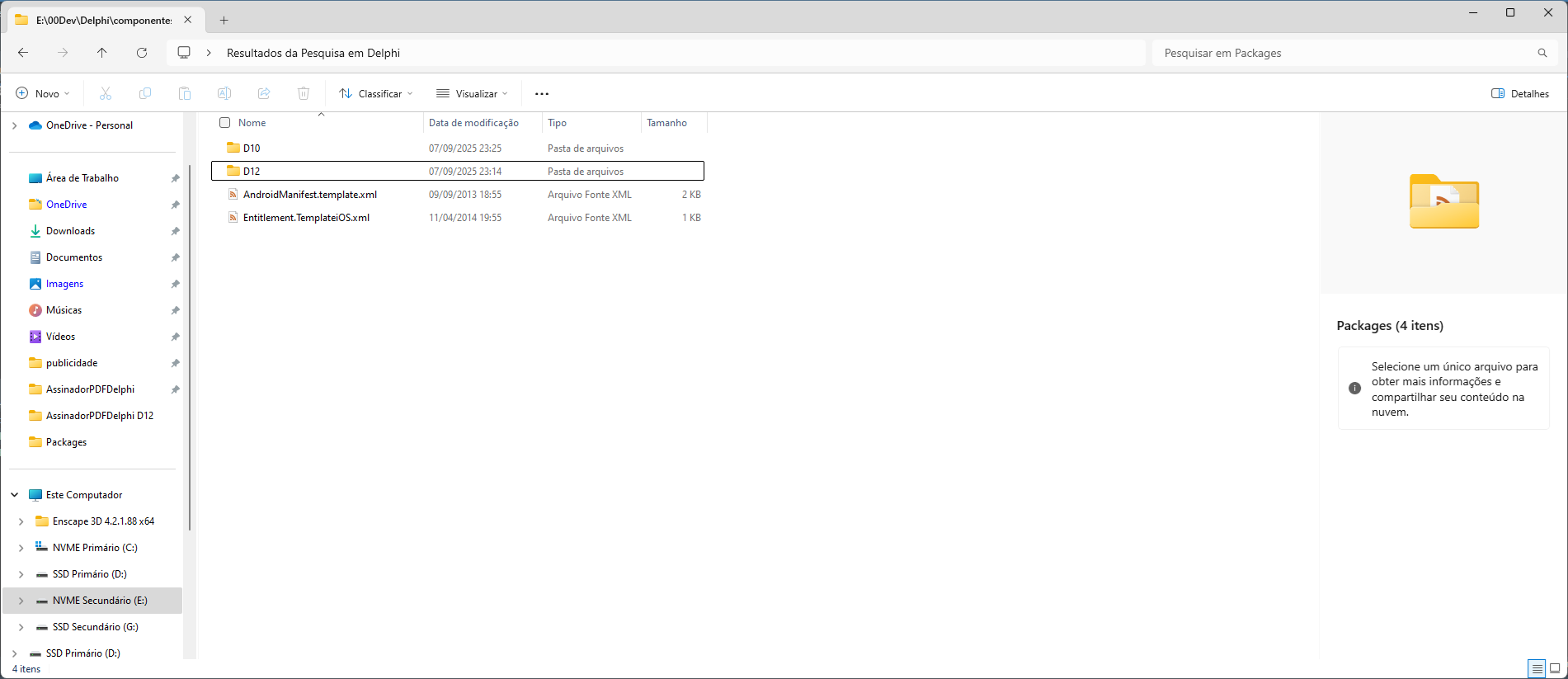This screenshot has height=679, width=1568.
Task: Open OneDrive quick access folder
Action: point(67,205)
